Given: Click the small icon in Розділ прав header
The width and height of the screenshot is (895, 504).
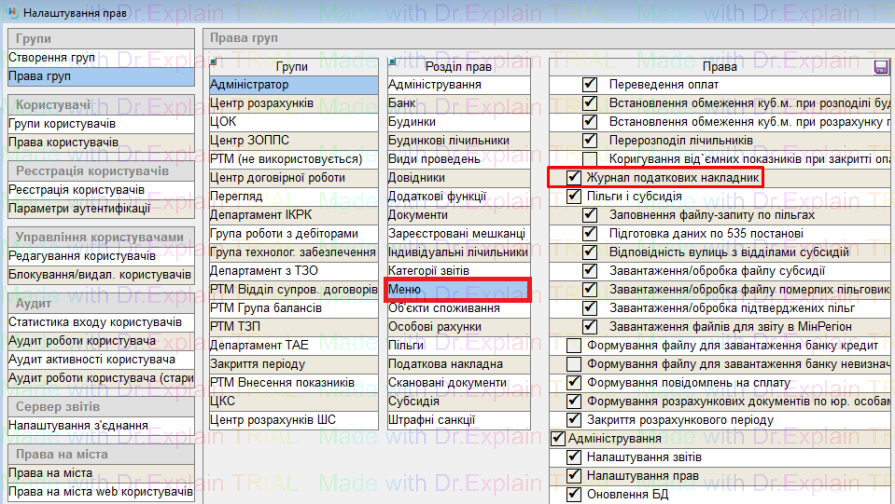Looking at the screenshot, I should pos(392,62).
